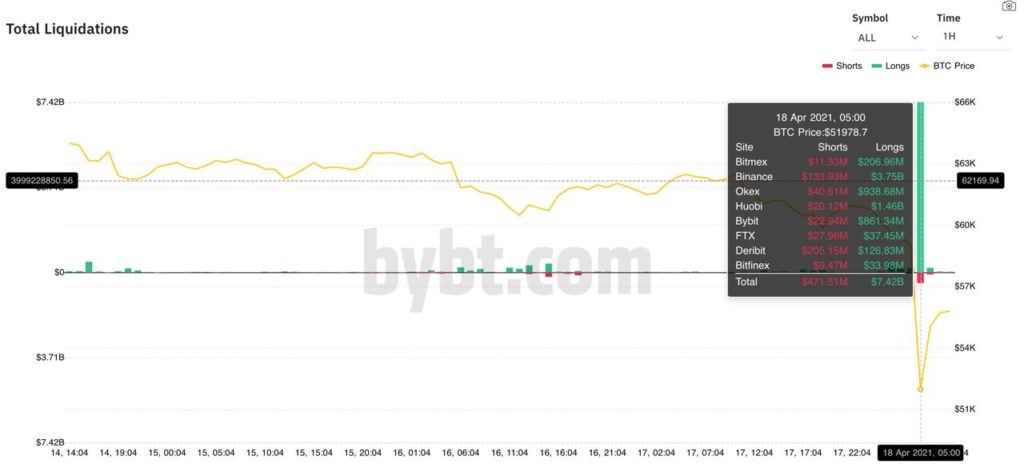
Task: Click the BTC price low point marker
Action: point(920,389)
